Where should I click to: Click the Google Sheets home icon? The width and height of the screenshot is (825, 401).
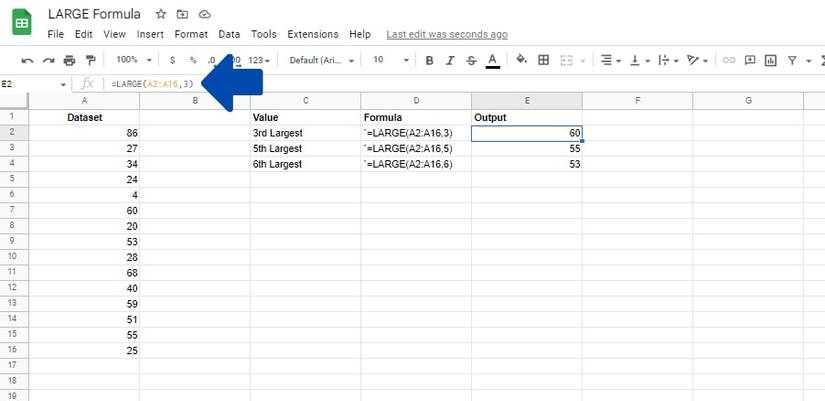pos(22,22)
